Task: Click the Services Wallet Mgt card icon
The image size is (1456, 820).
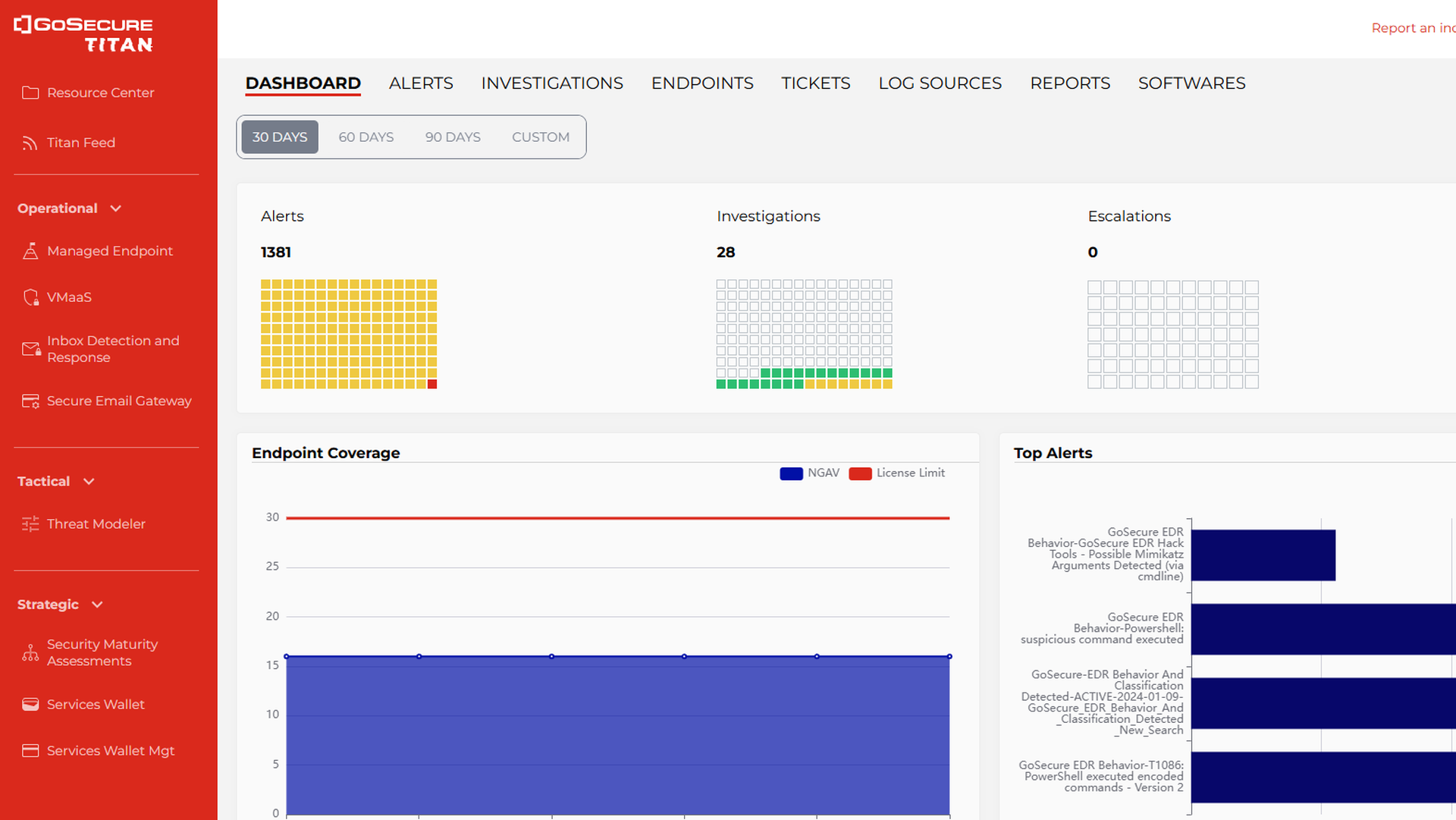Action: [30, 751]
